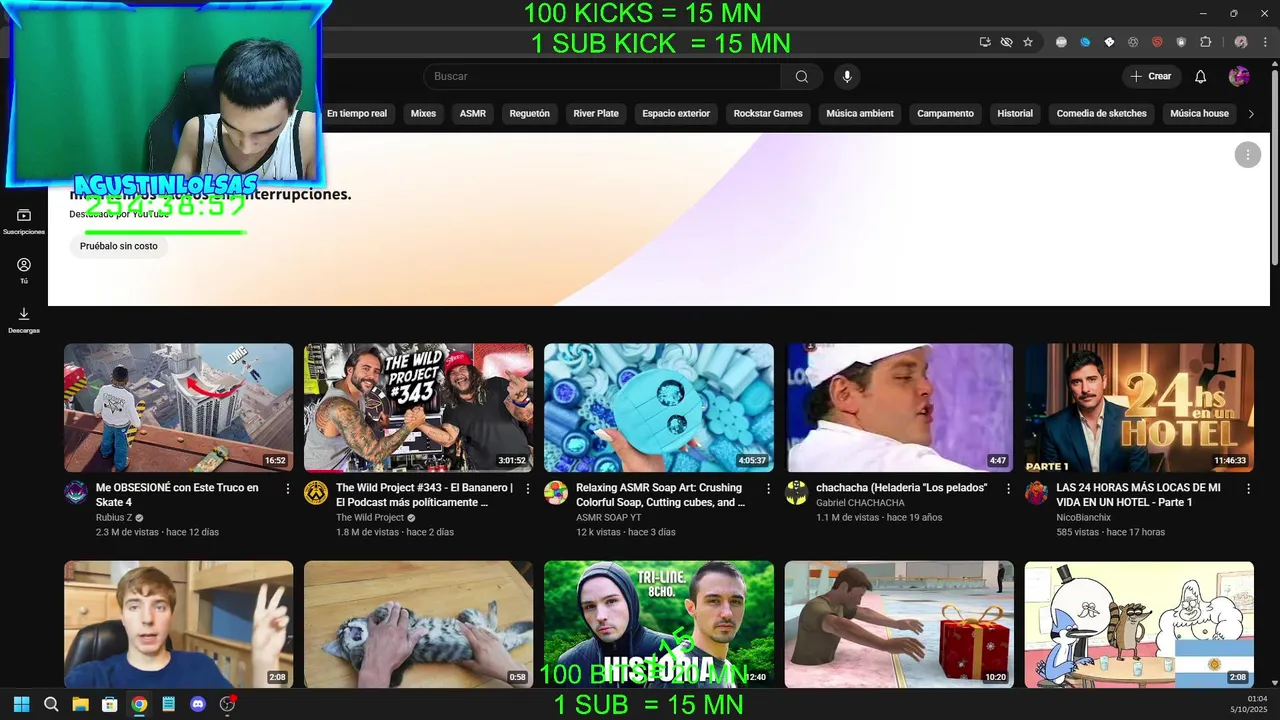The height and width of the screenshot is (720, 1280).
Task: Open the Chrome extensions puzzle icon
Action: click(x=1205, y=42)
